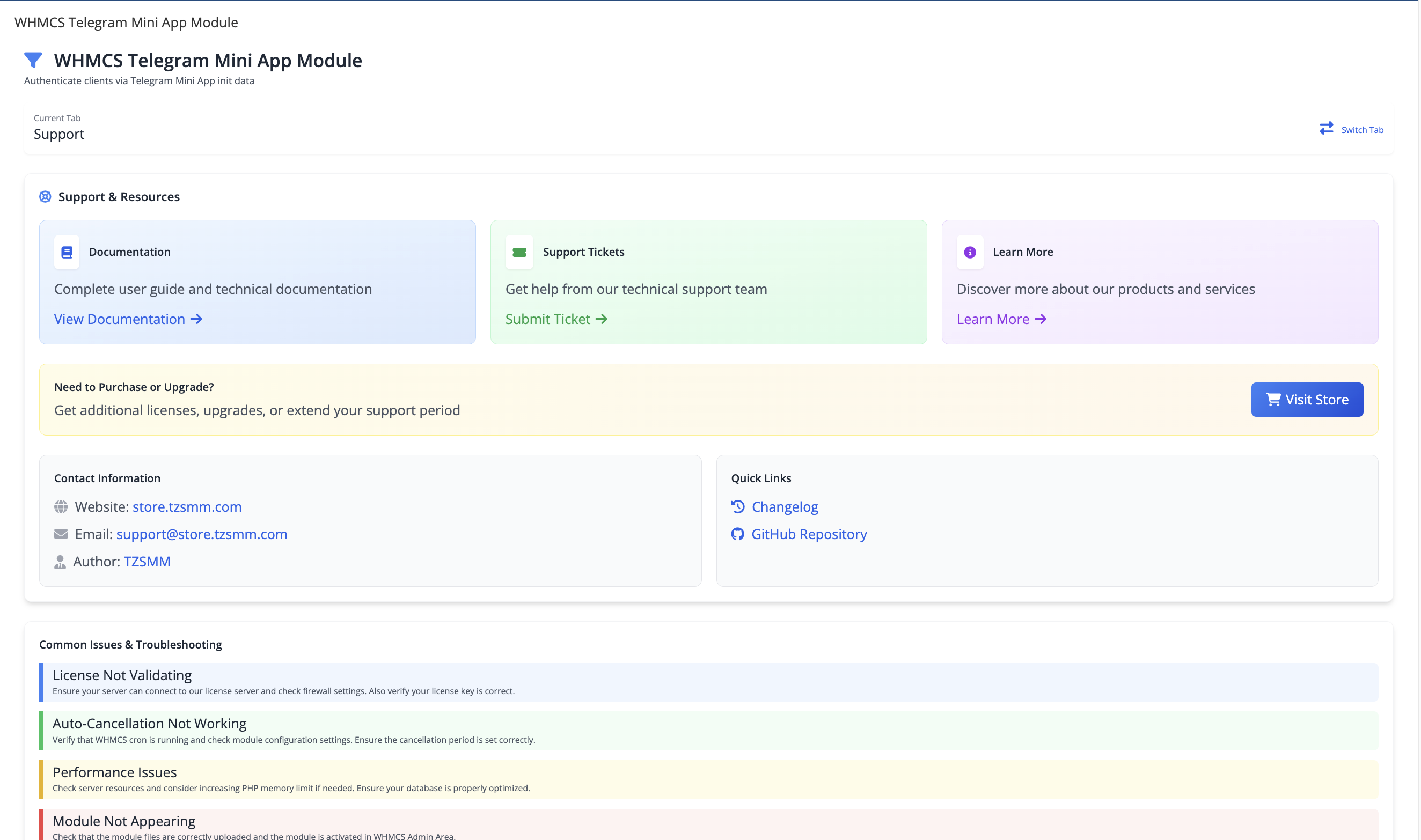Click the funnel icon beside the module title

[33, 60]
